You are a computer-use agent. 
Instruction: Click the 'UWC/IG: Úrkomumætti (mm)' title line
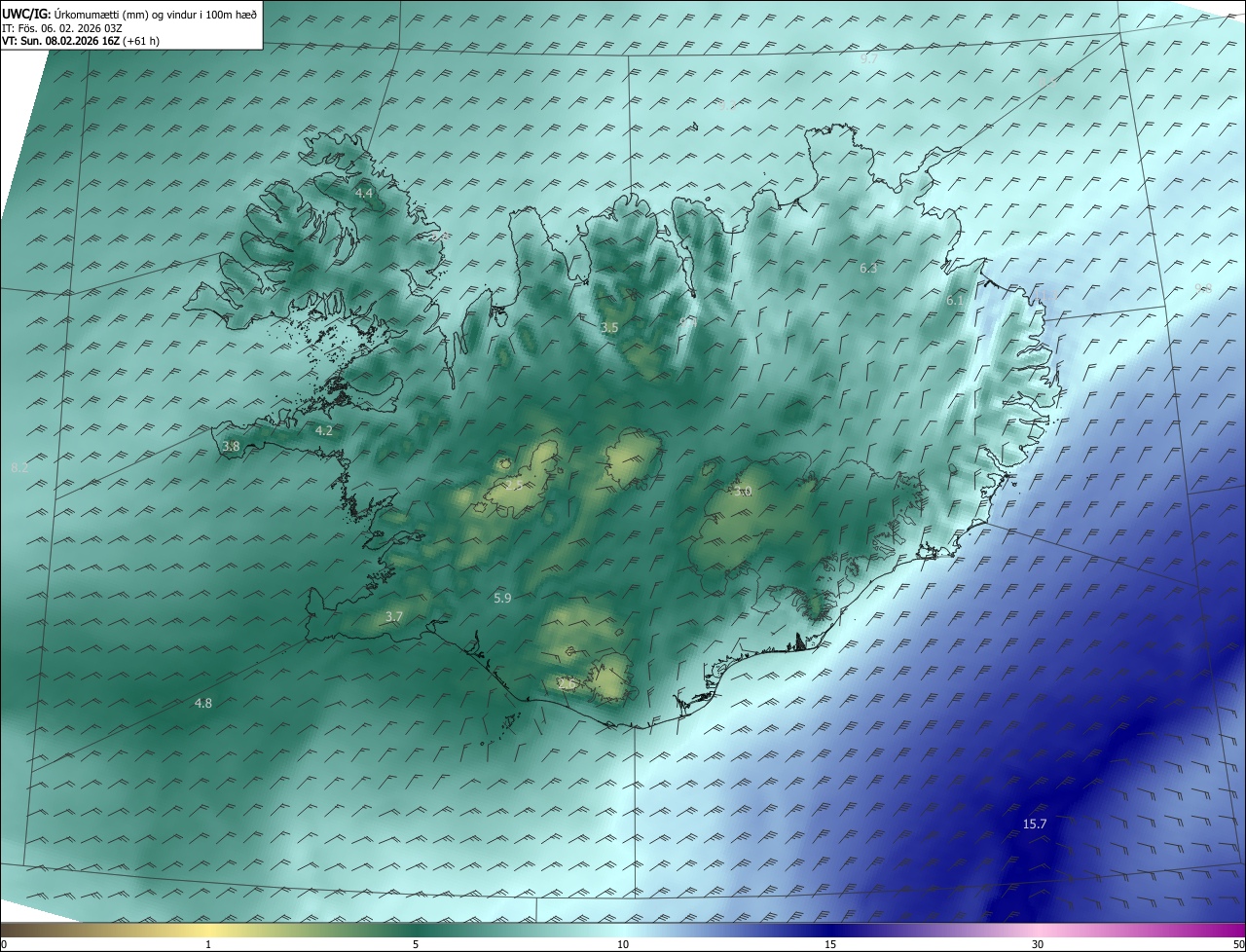pos(129,15)
